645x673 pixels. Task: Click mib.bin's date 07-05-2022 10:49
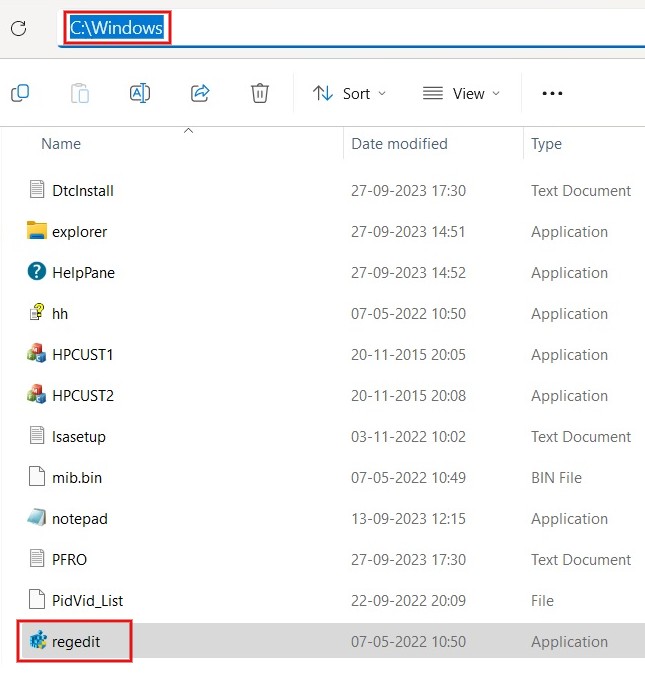(408, 478)
